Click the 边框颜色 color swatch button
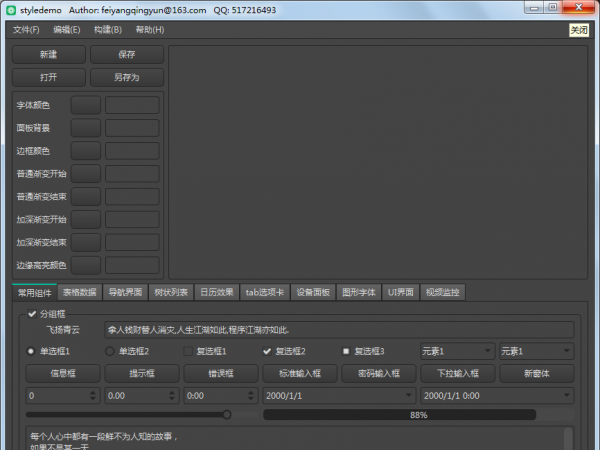This screenshot has width=600, height=450. tap(86, 151)
